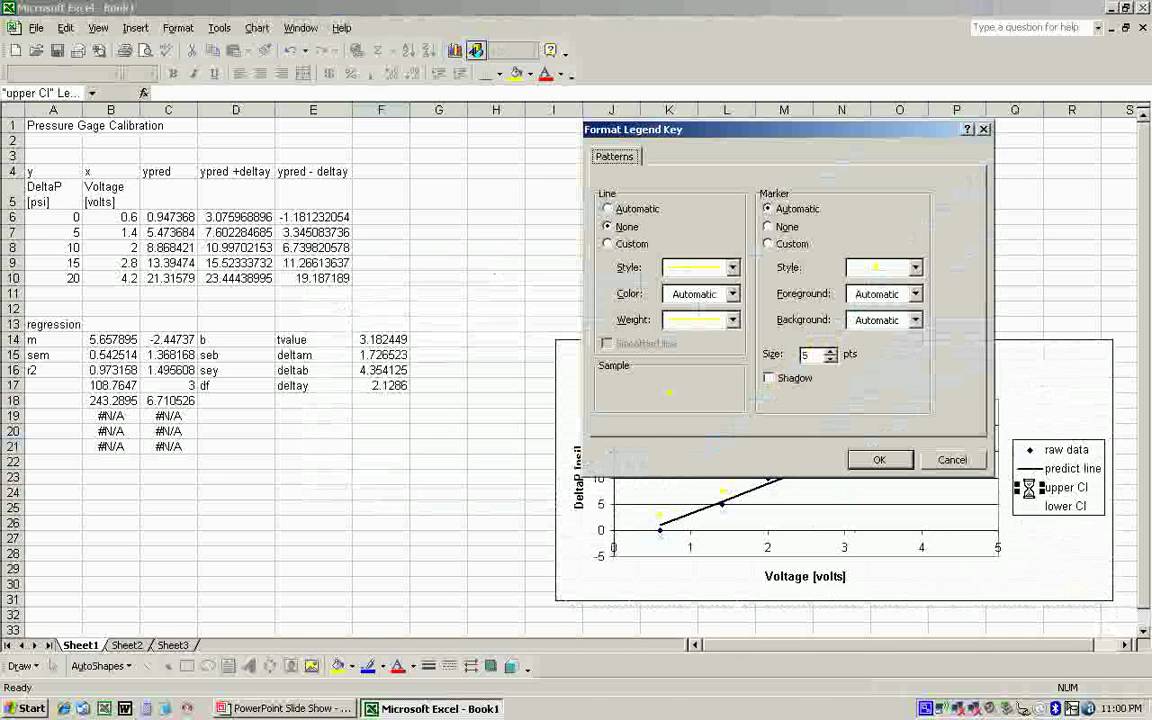Open the Draw dropdown menu
1152x720 pixels.
click(x=23, y=666)
